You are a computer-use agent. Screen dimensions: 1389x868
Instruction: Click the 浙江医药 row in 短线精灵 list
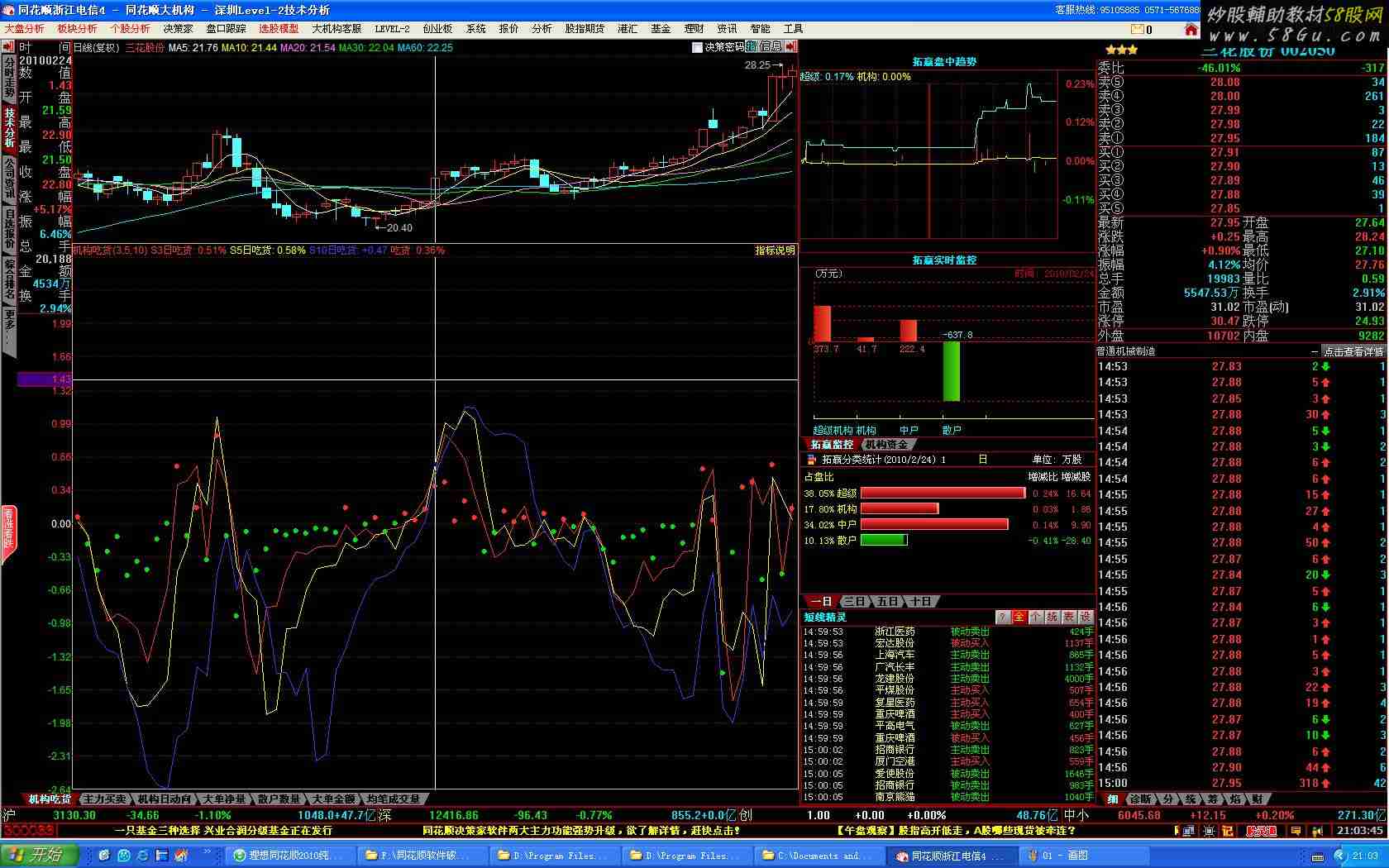coord(947,631)
